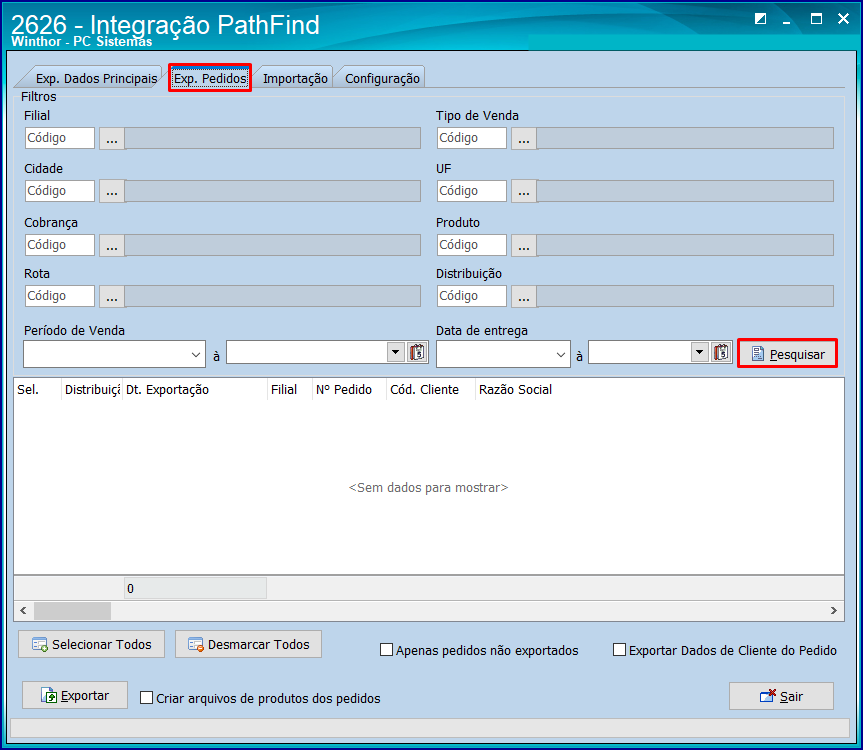Click the Sair exit button
The height and width of the screenshot is (750, 863).
pyautogui.click(x=781, y=697)
